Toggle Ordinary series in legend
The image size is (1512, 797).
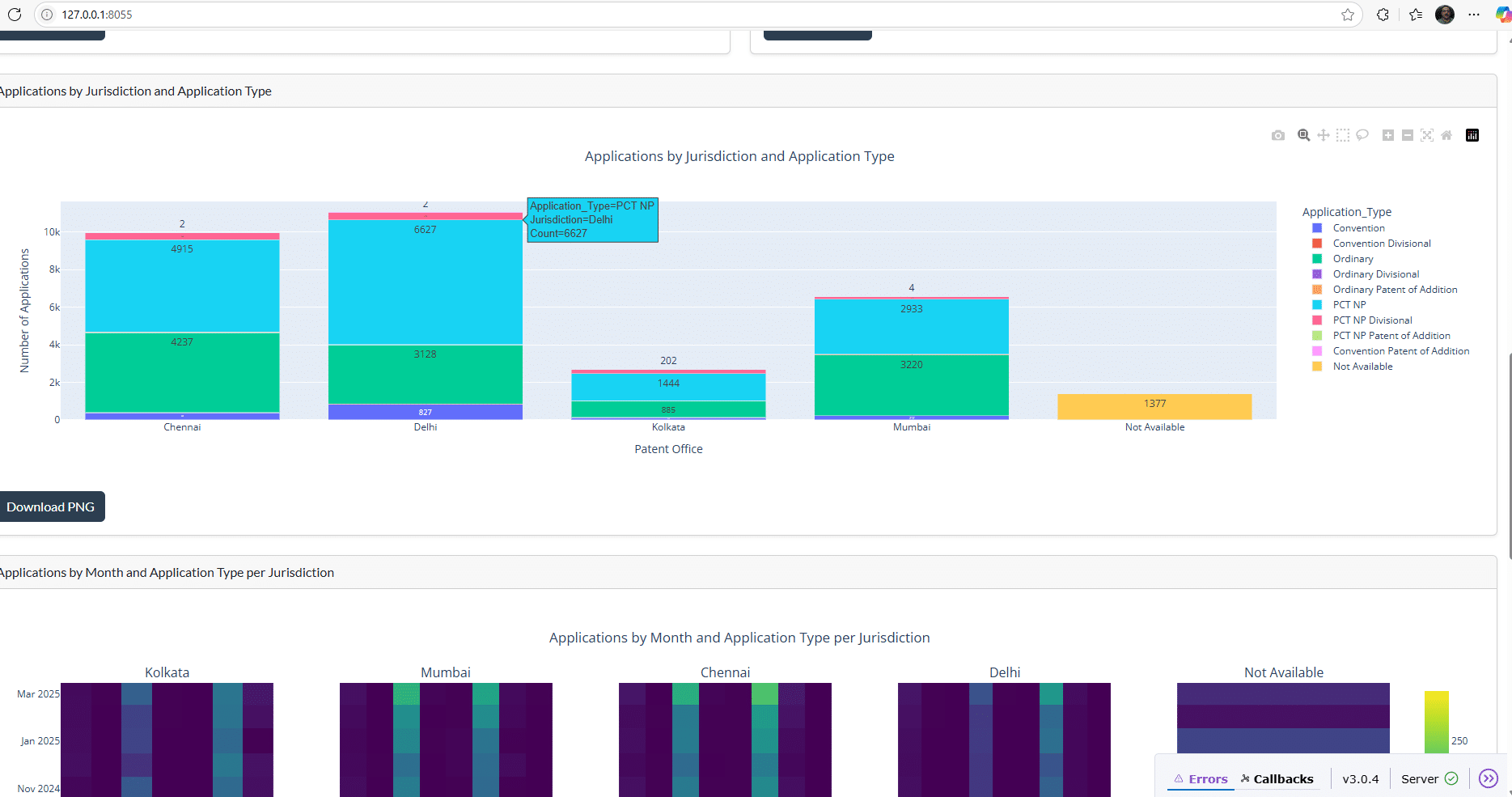coord(1353,259)
